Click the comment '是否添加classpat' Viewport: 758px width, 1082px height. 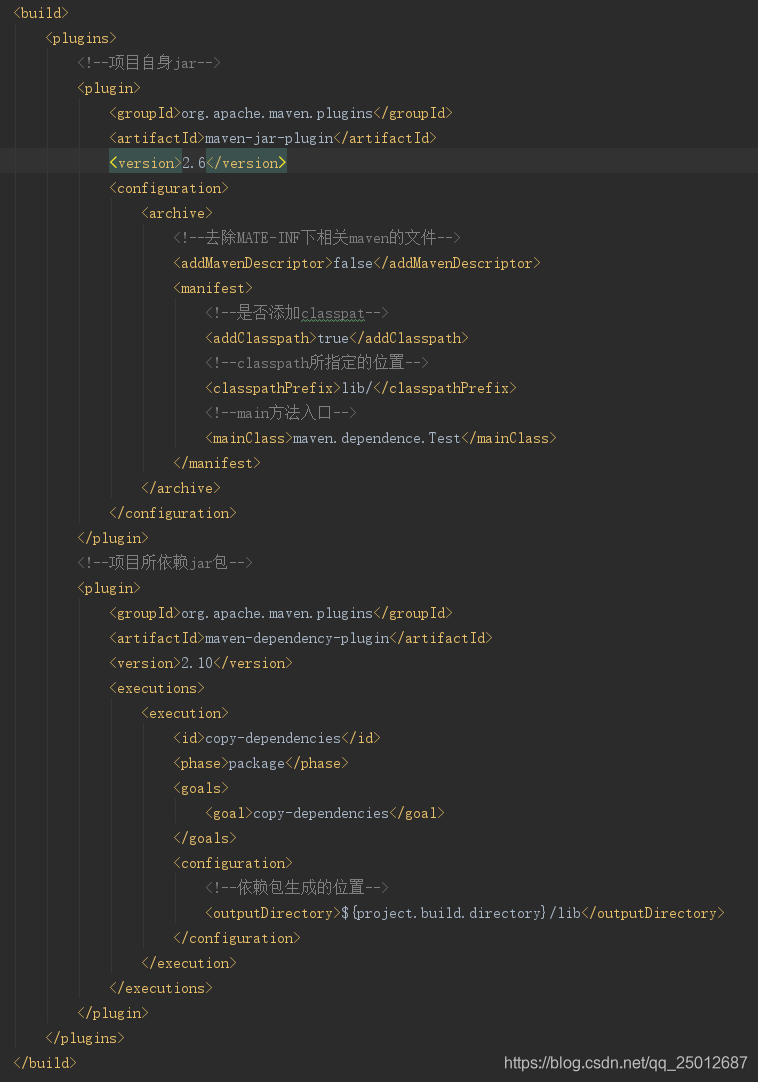tap(297, 313)
